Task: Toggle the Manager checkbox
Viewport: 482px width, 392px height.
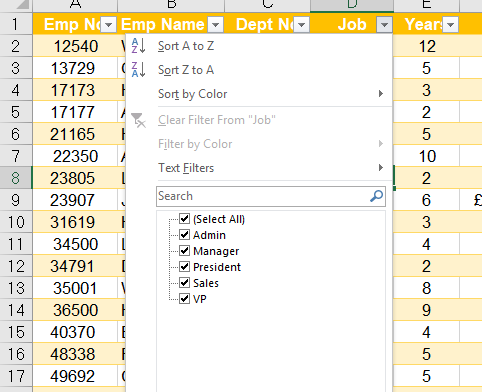Action: coord(184,251)
